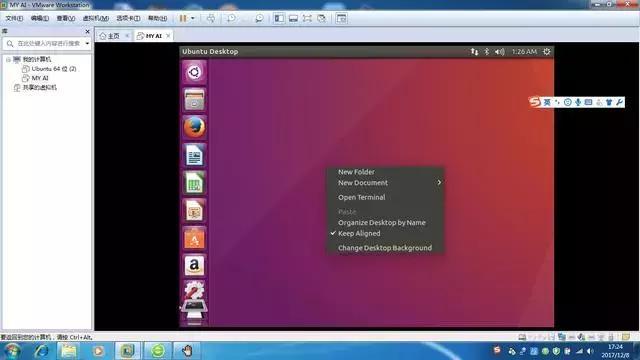640x360 pixels.
Task: Expand the New Document submenu arrow
Action: 439,182
